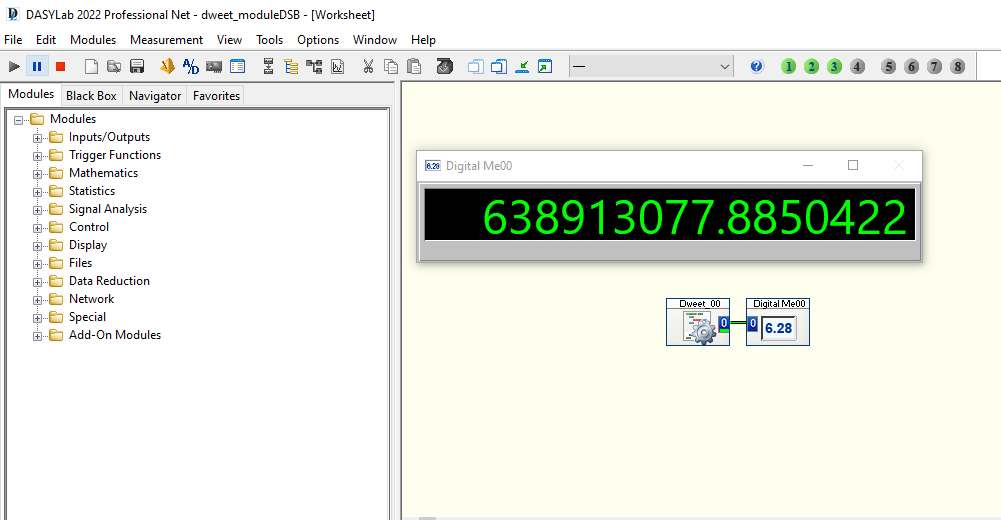Click the dark hierarchy diagram toolbar icon
Viewport: 1001px width, 520px height.
point(314,66)
